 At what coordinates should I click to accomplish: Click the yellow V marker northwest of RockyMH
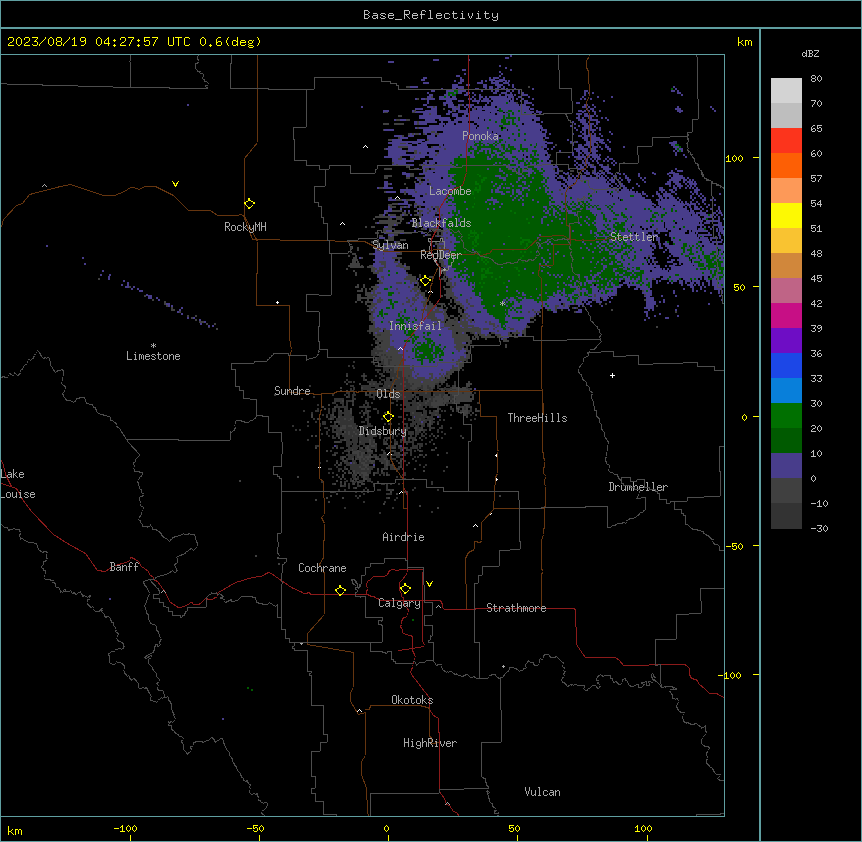175,184
